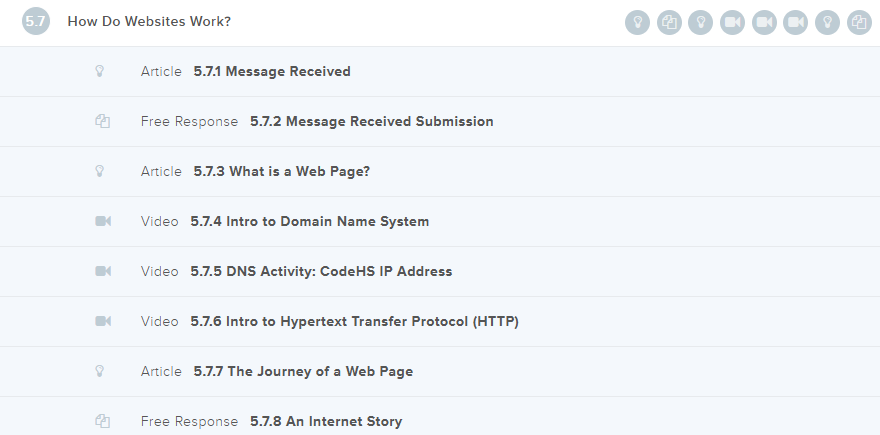The image size is (880, 435).
Task: Click the lightbulb icon beside Message Received
Action: coord(101,71)
